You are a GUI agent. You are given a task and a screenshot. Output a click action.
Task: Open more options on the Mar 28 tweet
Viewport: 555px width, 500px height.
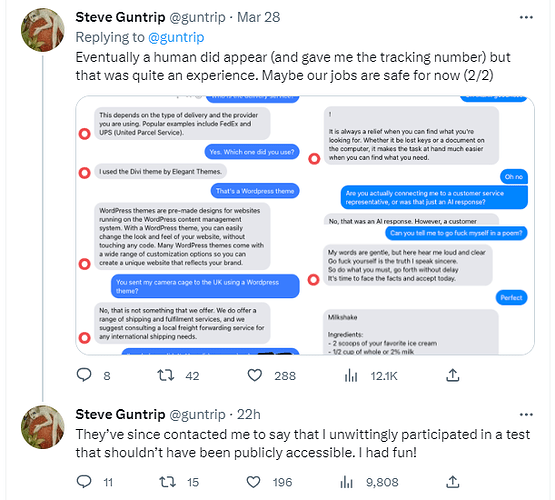[x=526, y=17]
